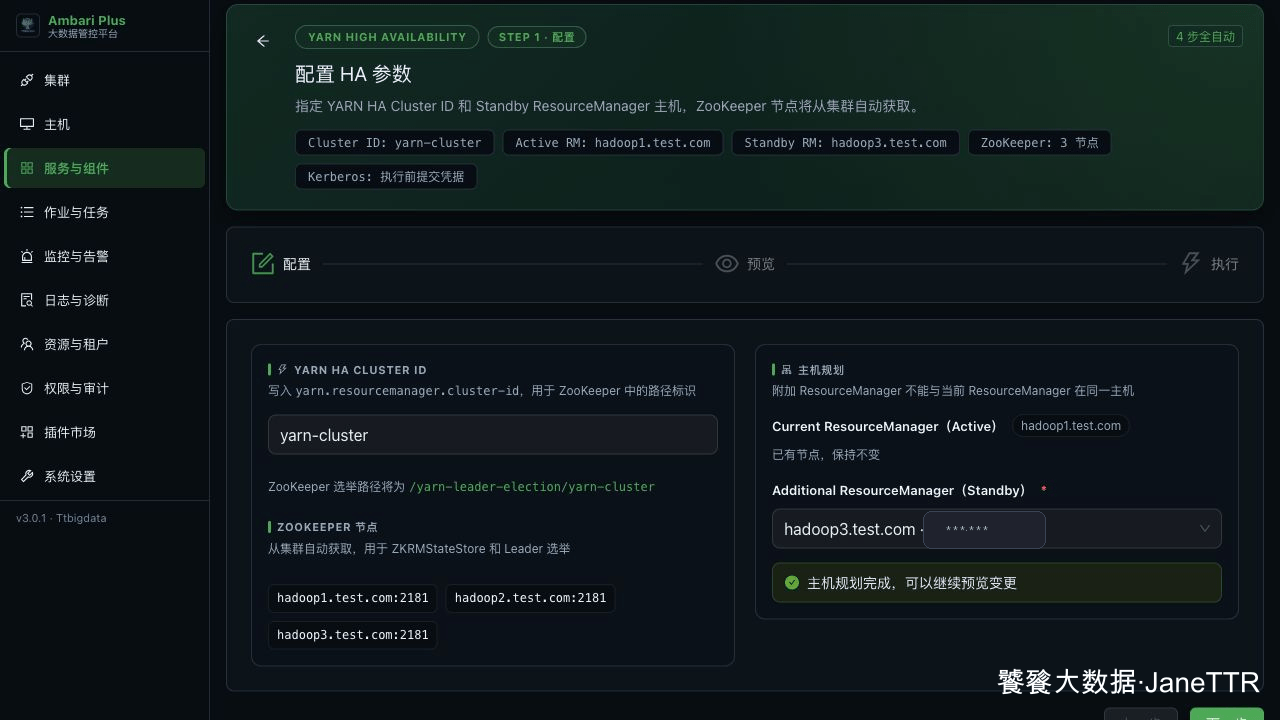The width and height of the screenshot is (1280, 720).
Task: Go to 资源与租户
Action: [105, 344]
